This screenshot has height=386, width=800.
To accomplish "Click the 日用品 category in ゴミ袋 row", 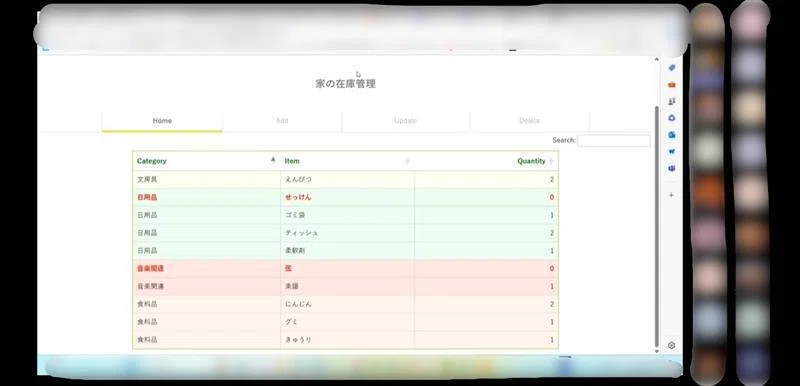I will pyautogui.click(x=207, y=215).
